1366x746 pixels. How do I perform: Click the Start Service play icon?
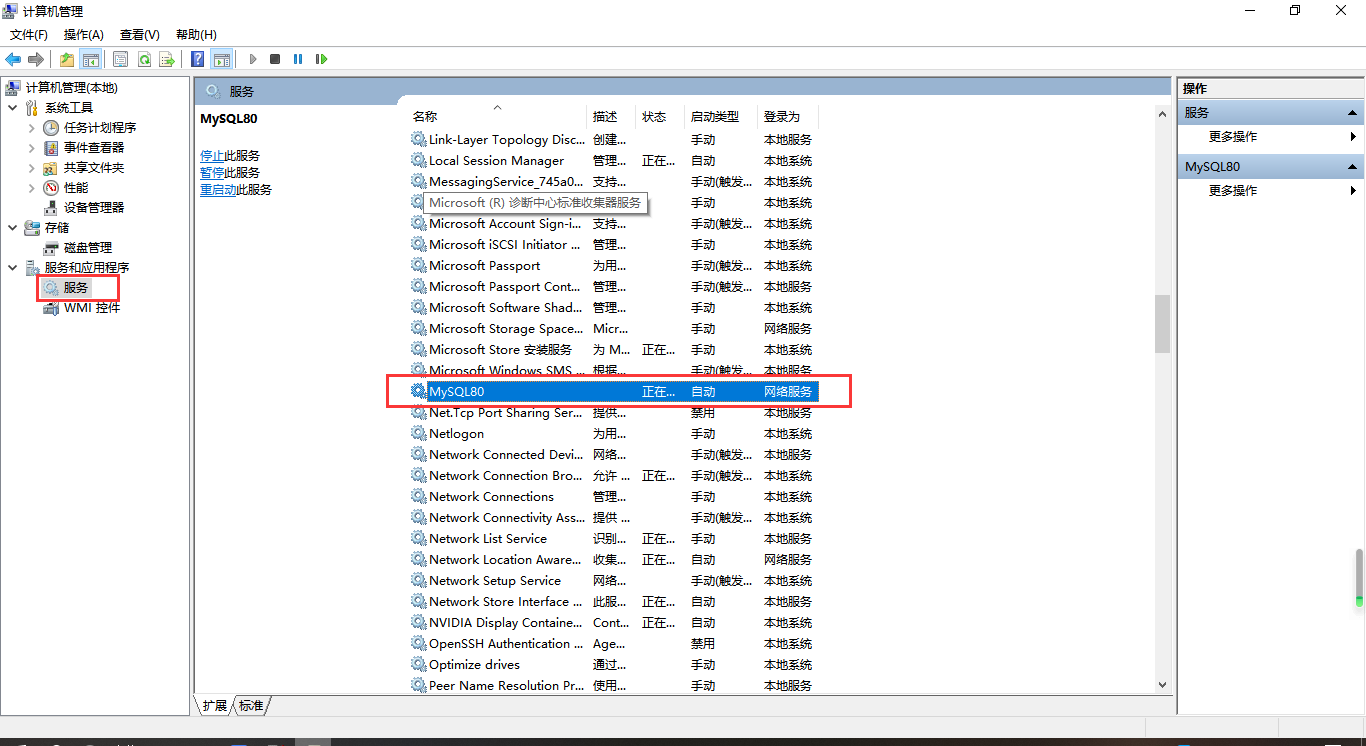(253, 59)
